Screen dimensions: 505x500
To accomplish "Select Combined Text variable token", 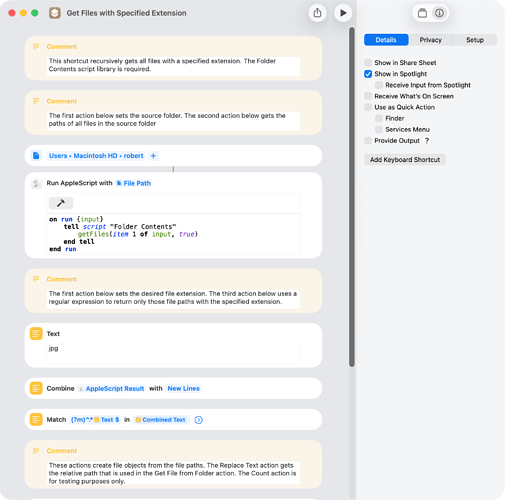I will (x=161, y=420).
